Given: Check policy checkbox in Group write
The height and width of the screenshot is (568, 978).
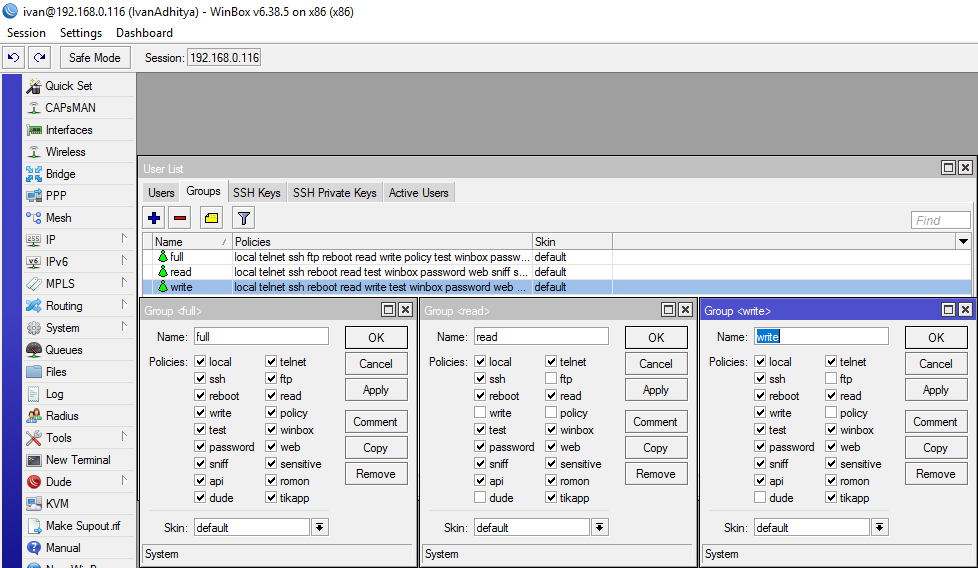Looking at the screenshot, I should click(x=831, y=413).
